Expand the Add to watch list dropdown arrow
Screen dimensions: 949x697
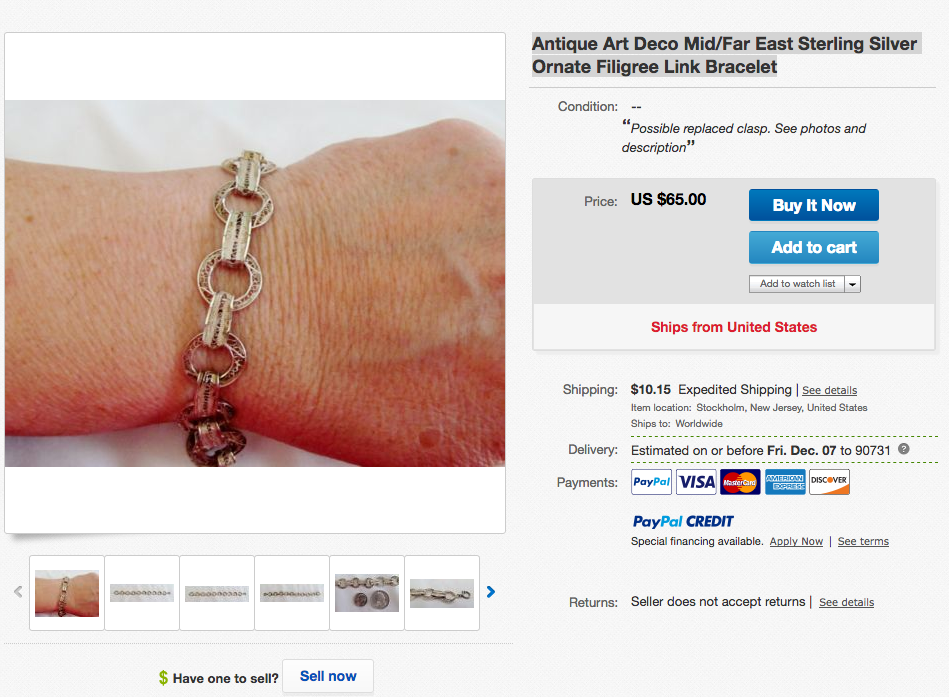[x=852, y=284]
